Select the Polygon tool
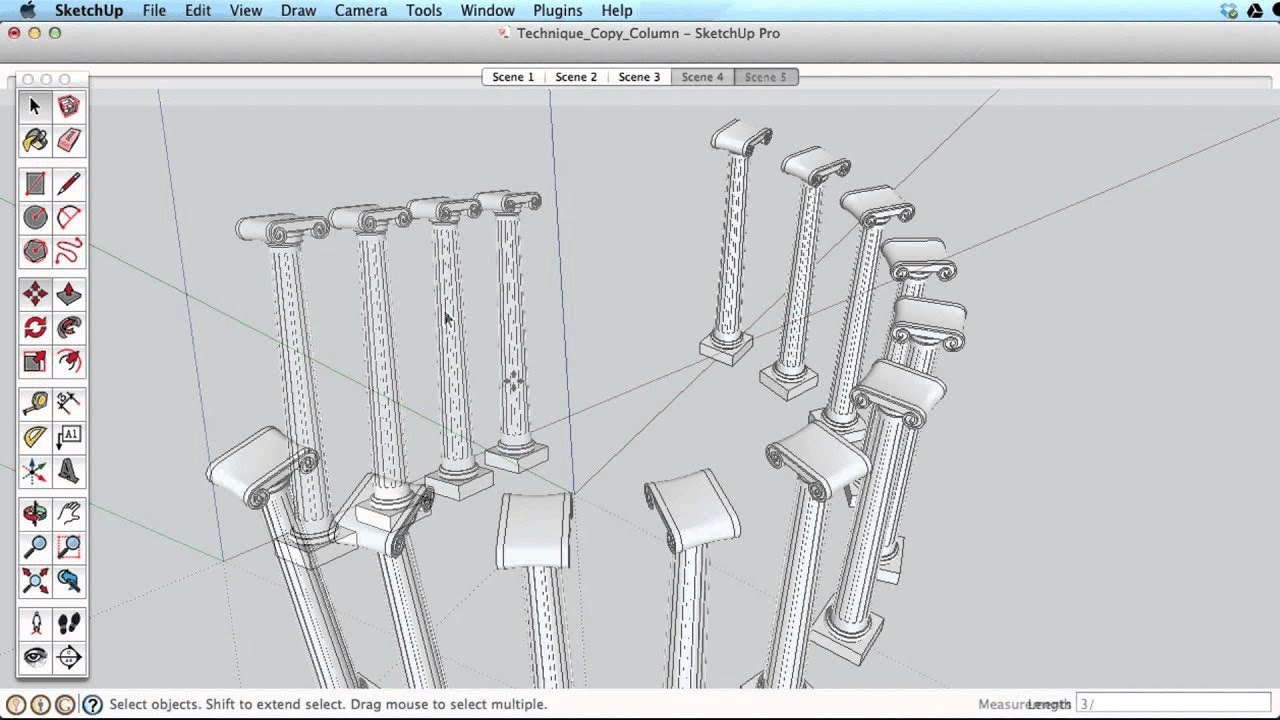The width and height of the screenshot is (1280, 720). (x=35, y=250)
